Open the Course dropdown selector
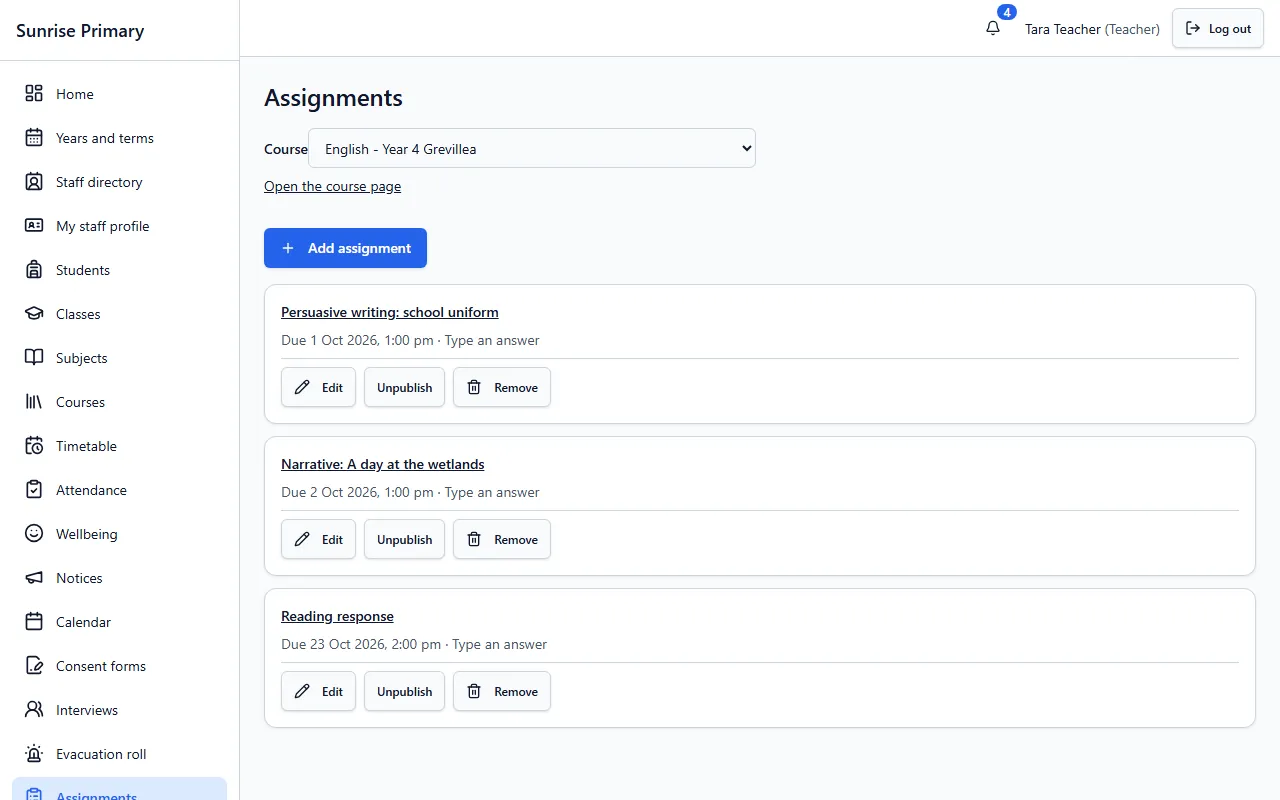The height and width of the screenshot is (800, 1280). (532, 148)
